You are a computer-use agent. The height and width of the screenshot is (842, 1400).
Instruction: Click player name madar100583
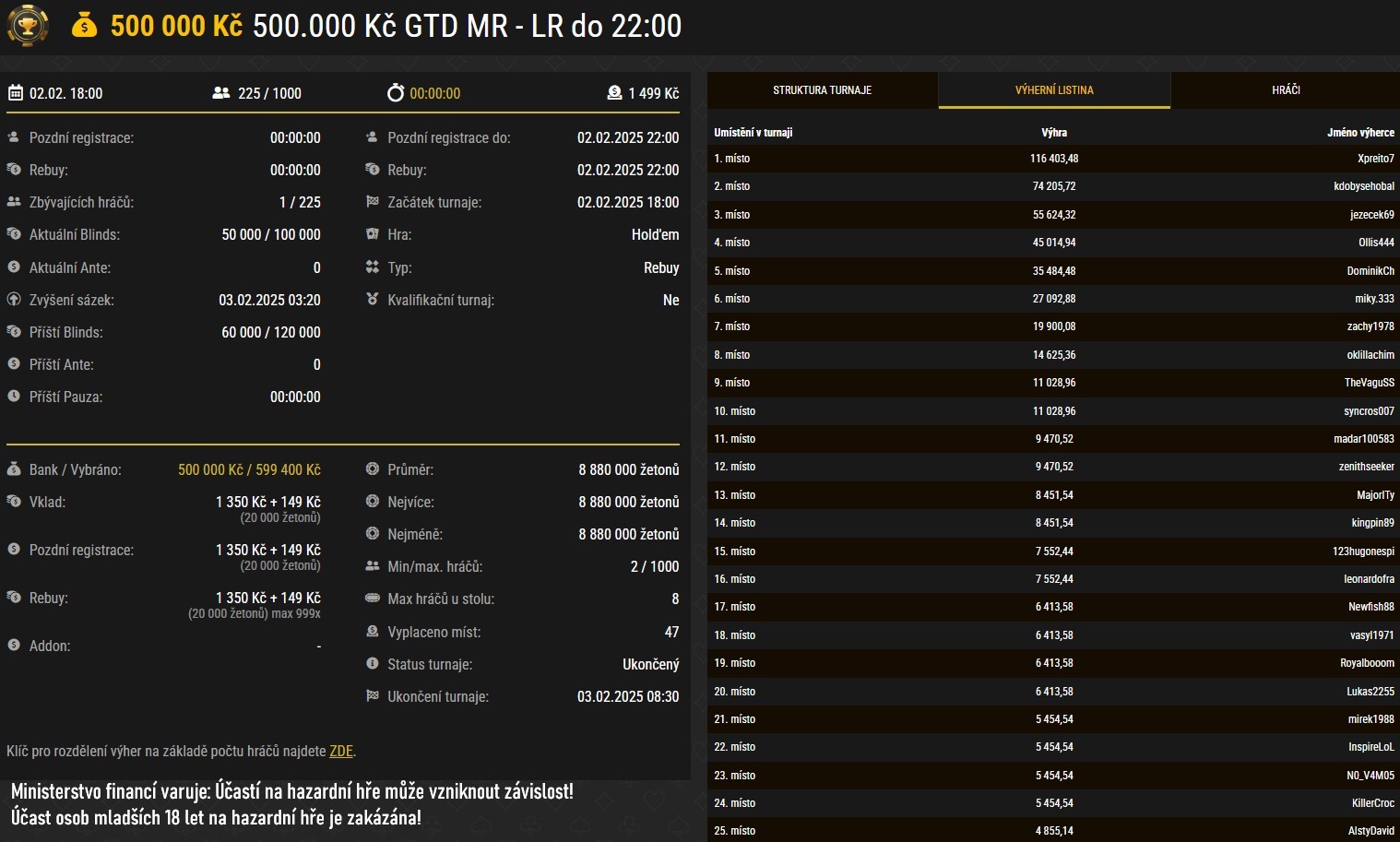[1364, 439]
